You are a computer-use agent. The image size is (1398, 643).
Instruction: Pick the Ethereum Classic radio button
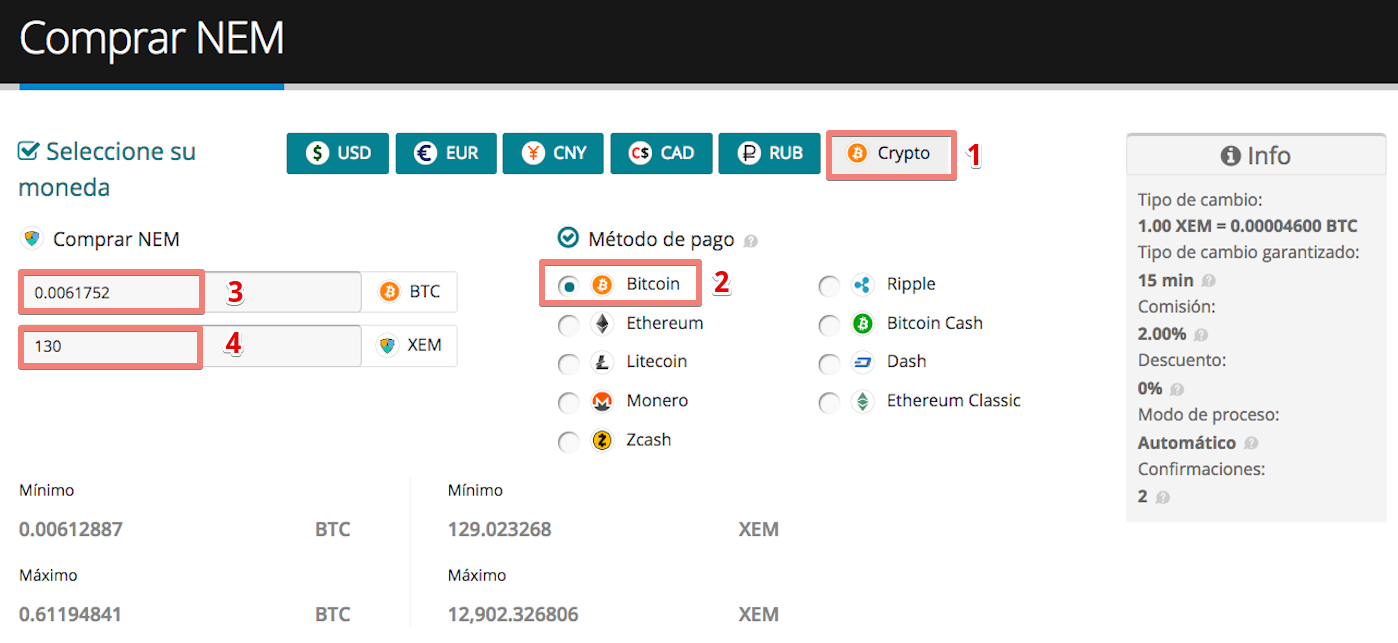tap(829, 403)
